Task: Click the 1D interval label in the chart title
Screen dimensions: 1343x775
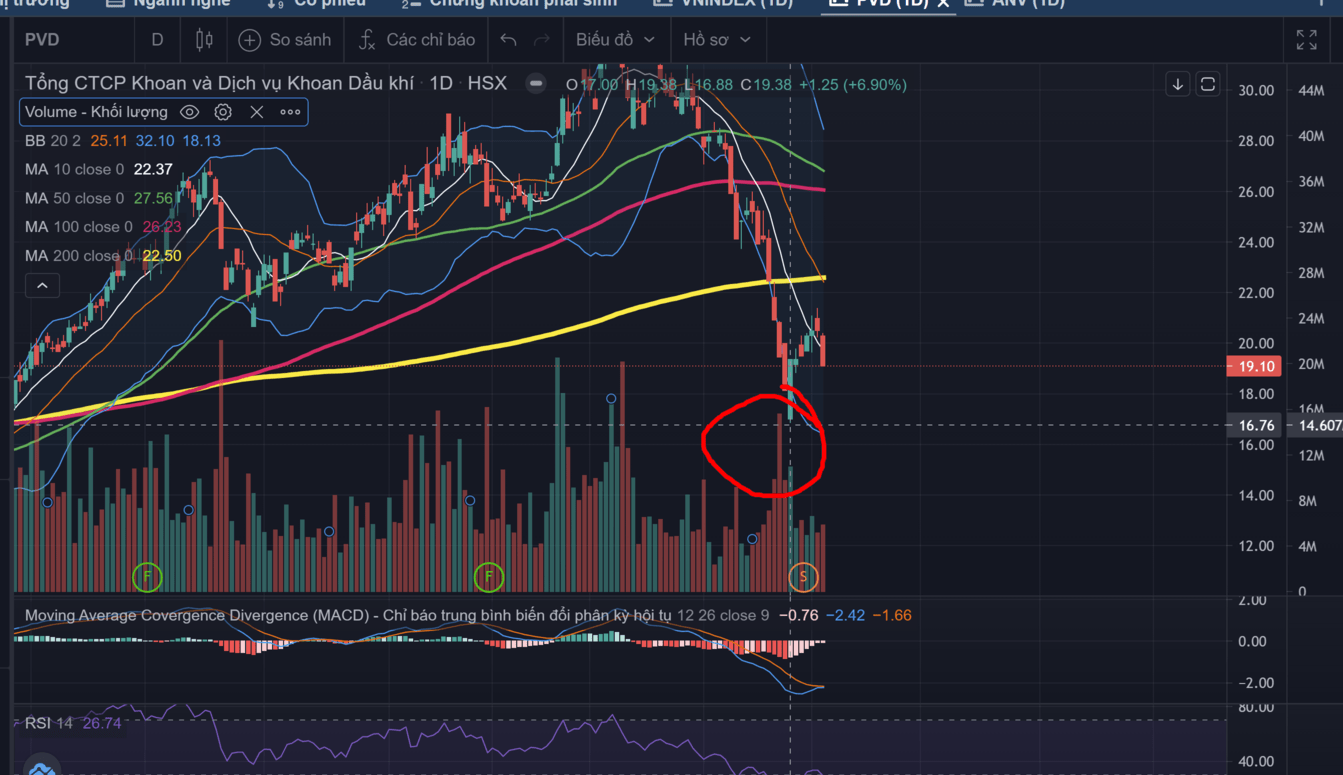Action: coord(441,84)
